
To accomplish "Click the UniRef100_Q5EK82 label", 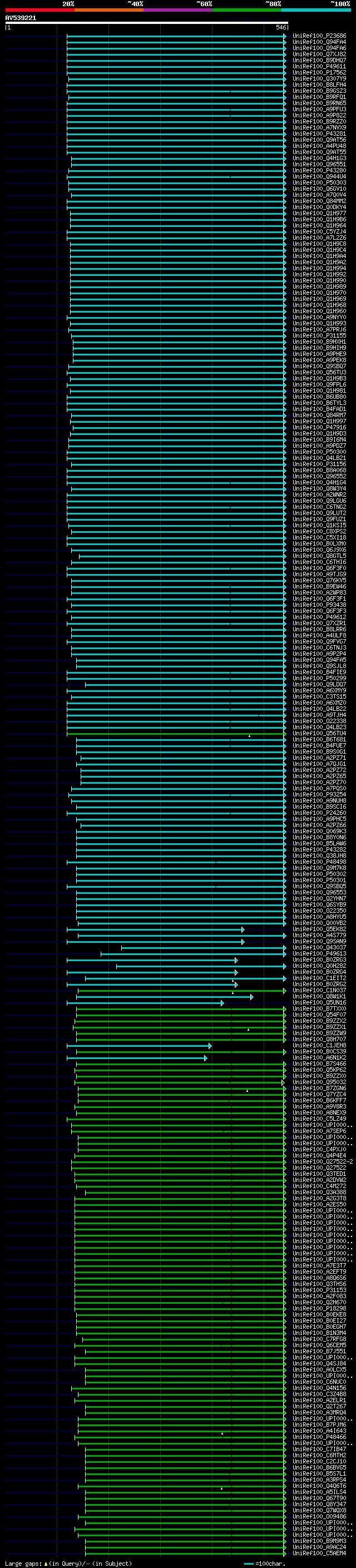I will coord(319,929).
